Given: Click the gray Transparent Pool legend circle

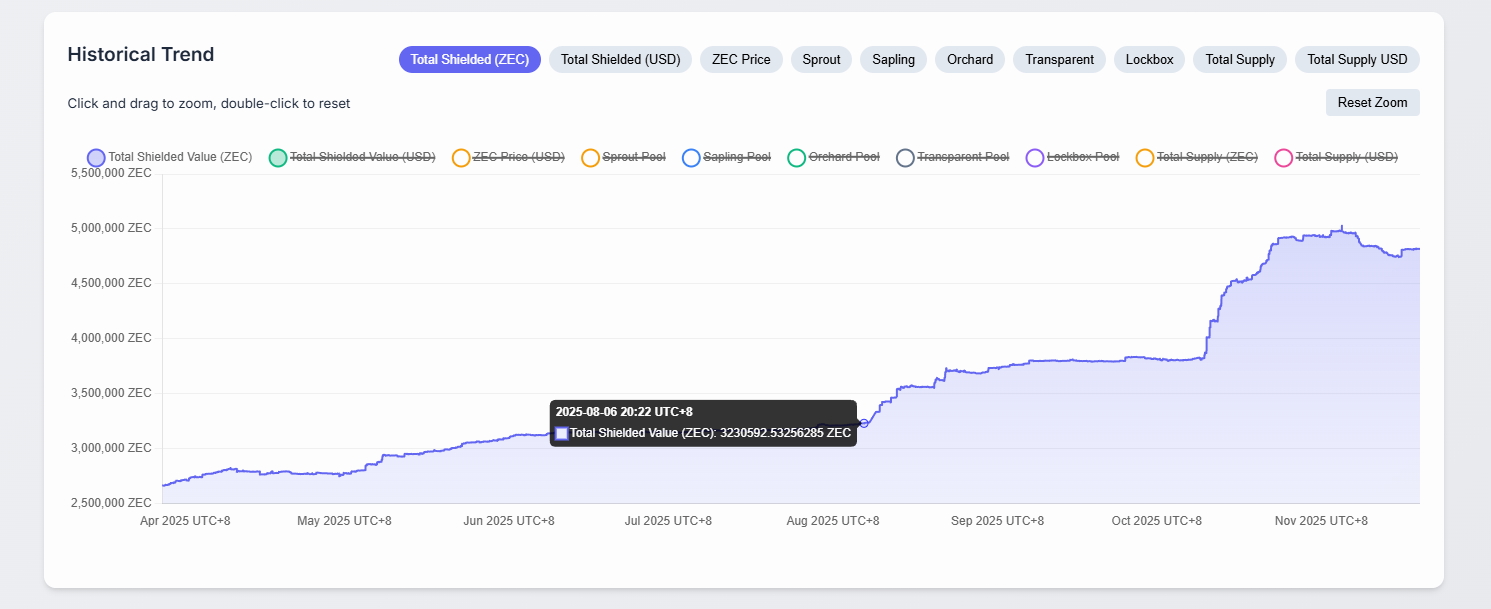Looking at the screenshot, I should tap(905, 157).
